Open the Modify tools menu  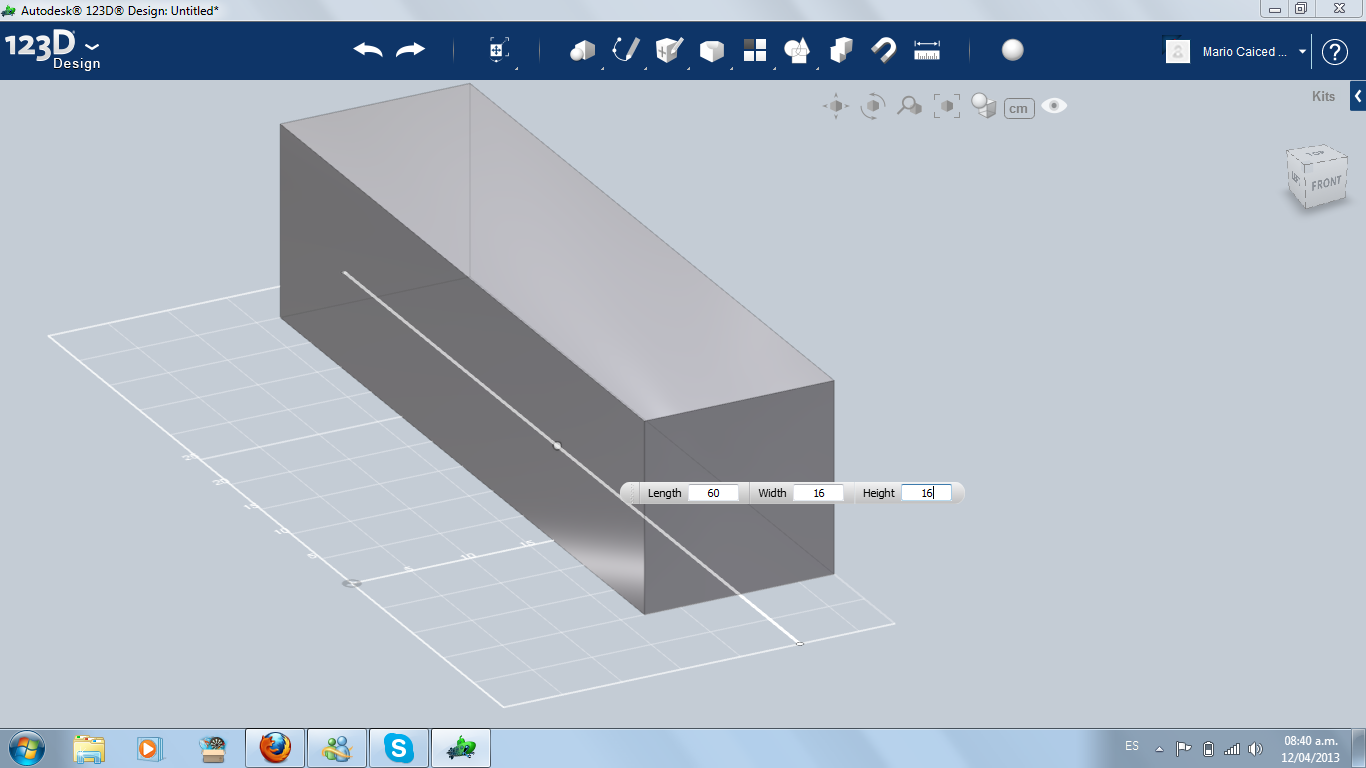[712, 50]
